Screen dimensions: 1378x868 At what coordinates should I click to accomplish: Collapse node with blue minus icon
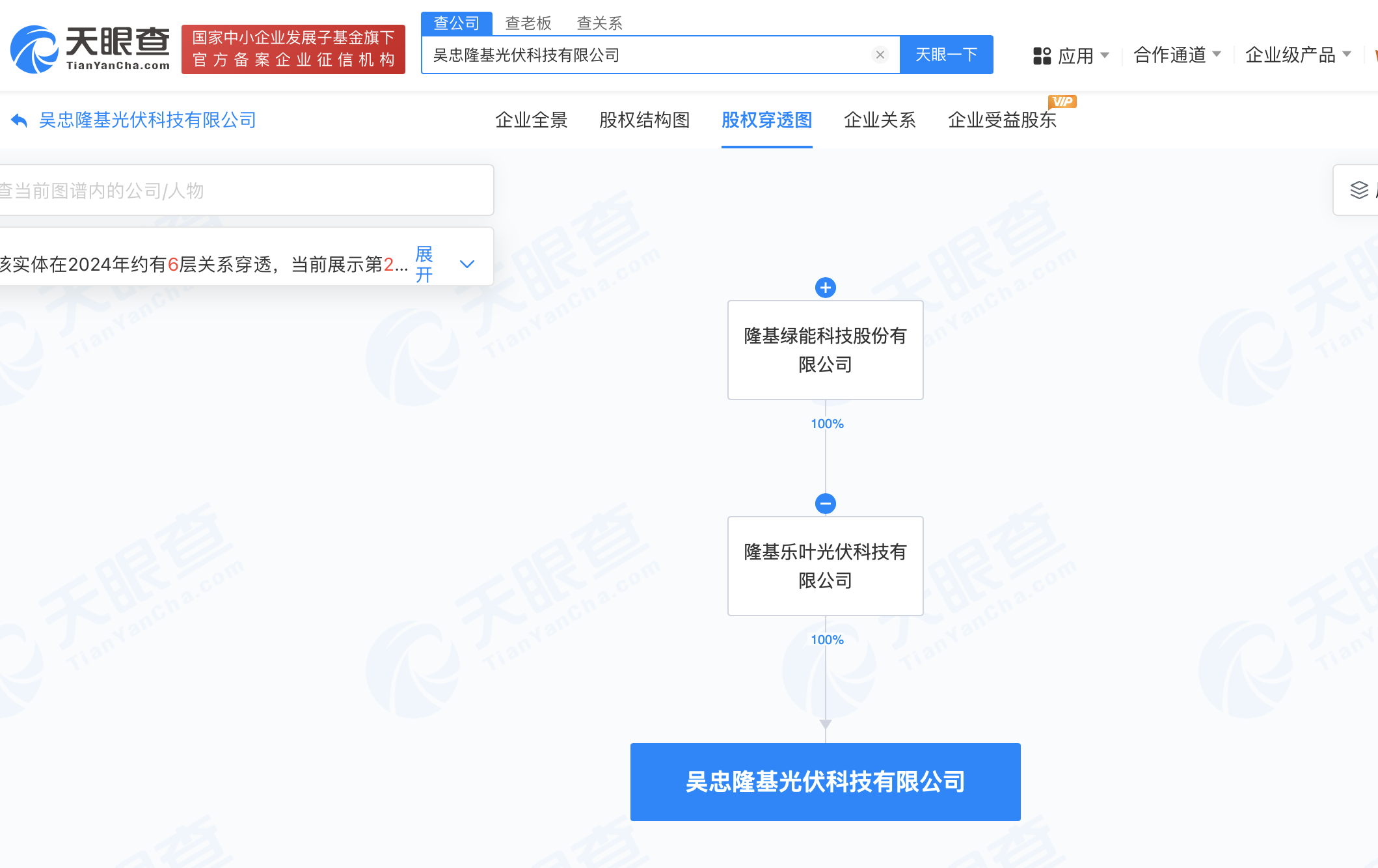[825, 504]
